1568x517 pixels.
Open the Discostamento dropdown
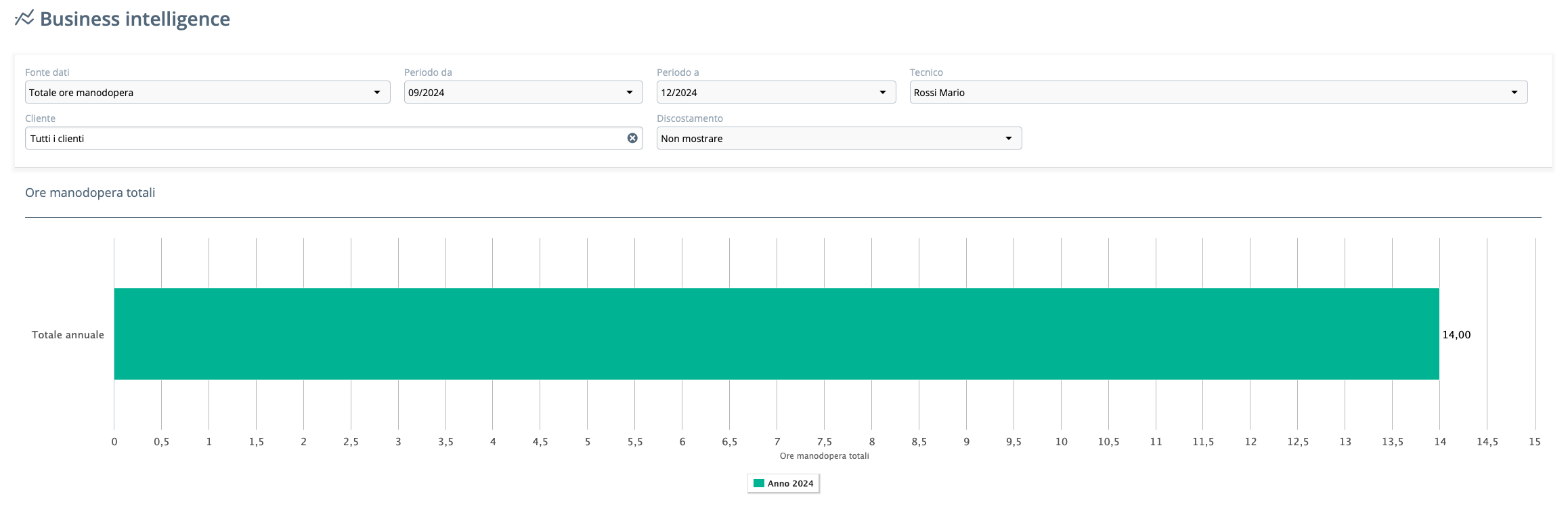coord(838,138)
